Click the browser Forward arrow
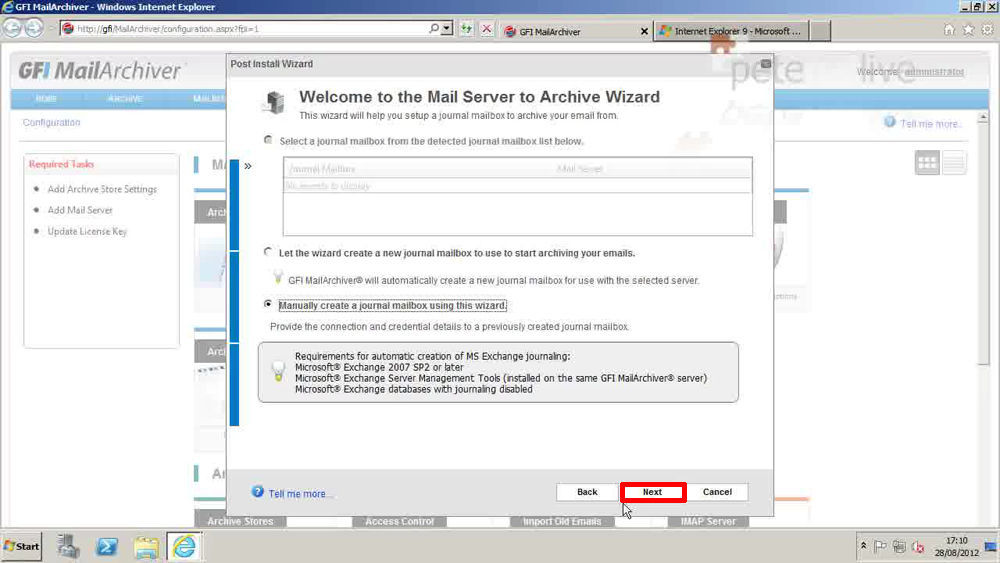 (x=33, y=28)
